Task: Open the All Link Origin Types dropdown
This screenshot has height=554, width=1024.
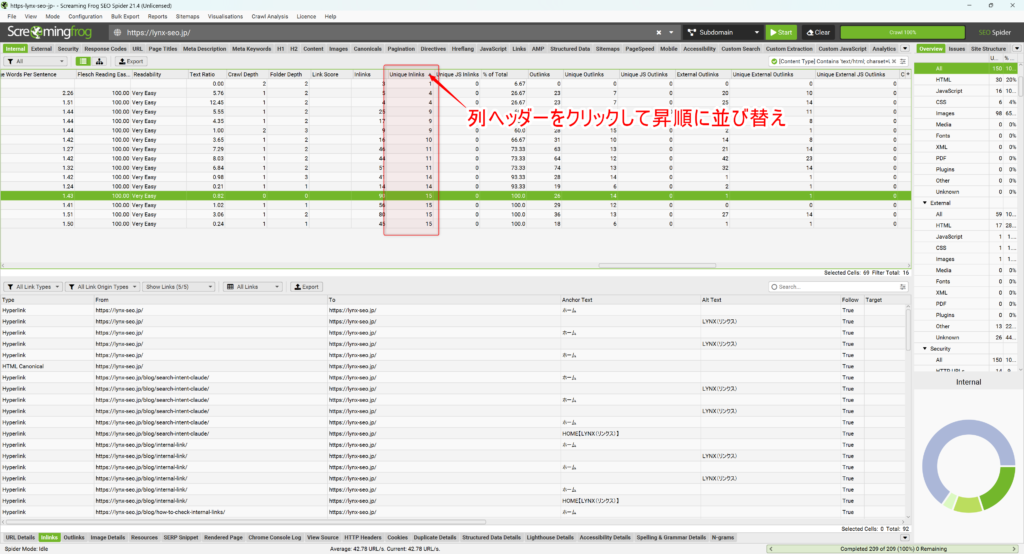Action: pyautogui.click(x=103, y=287)
